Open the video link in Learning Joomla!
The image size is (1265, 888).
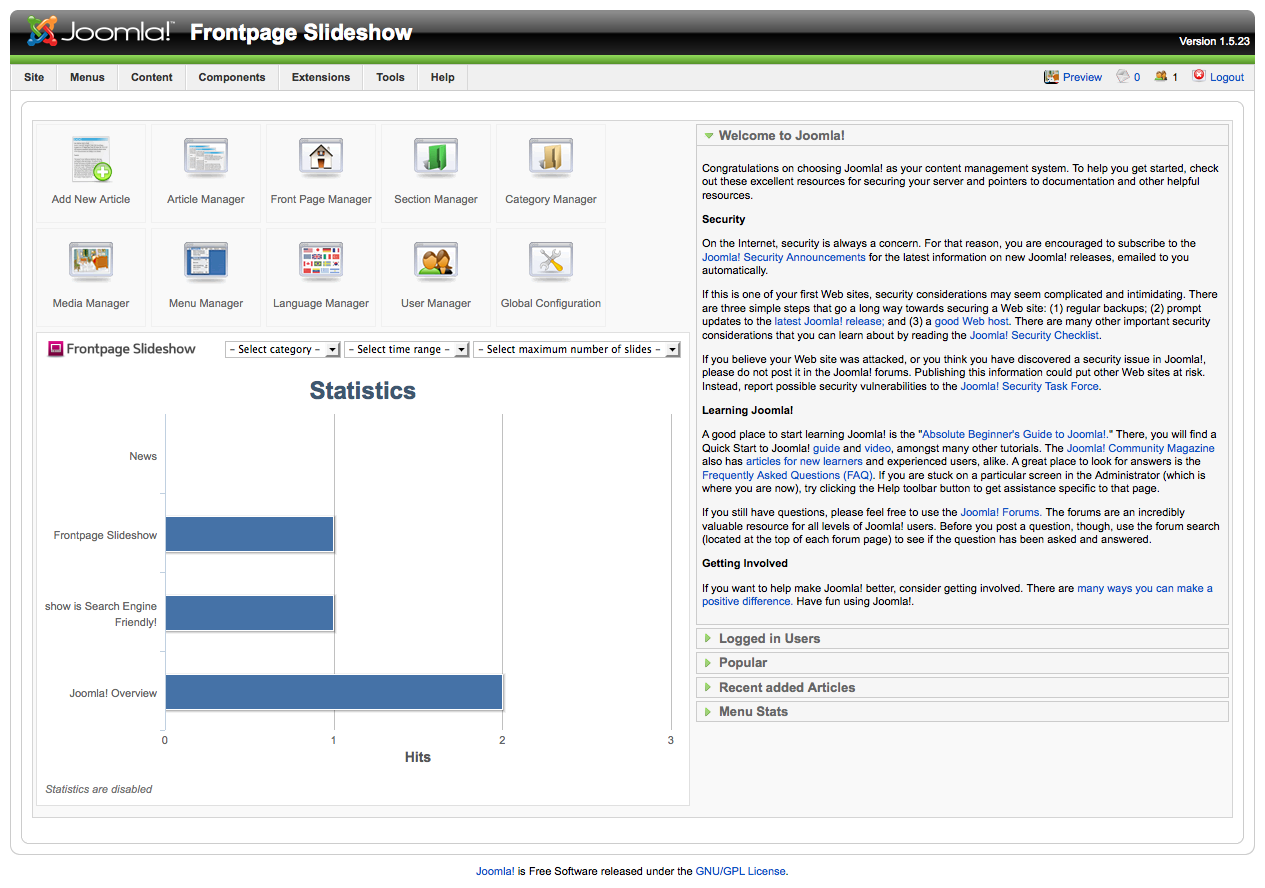(877, 448)
